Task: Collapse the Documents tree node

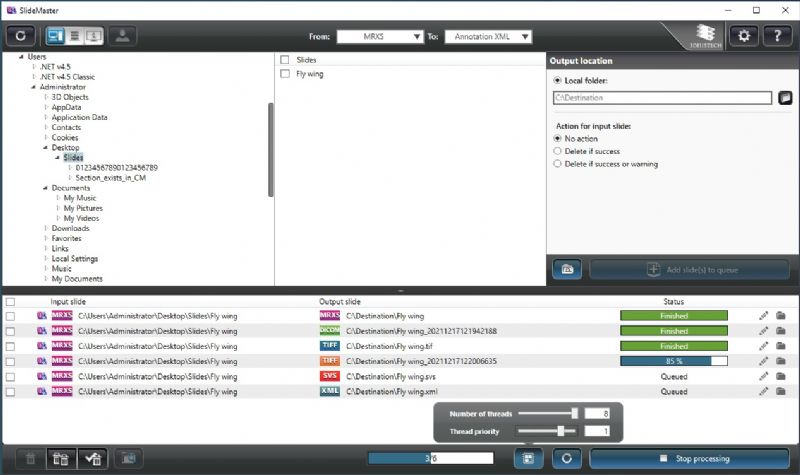Action: pos(45,188)
